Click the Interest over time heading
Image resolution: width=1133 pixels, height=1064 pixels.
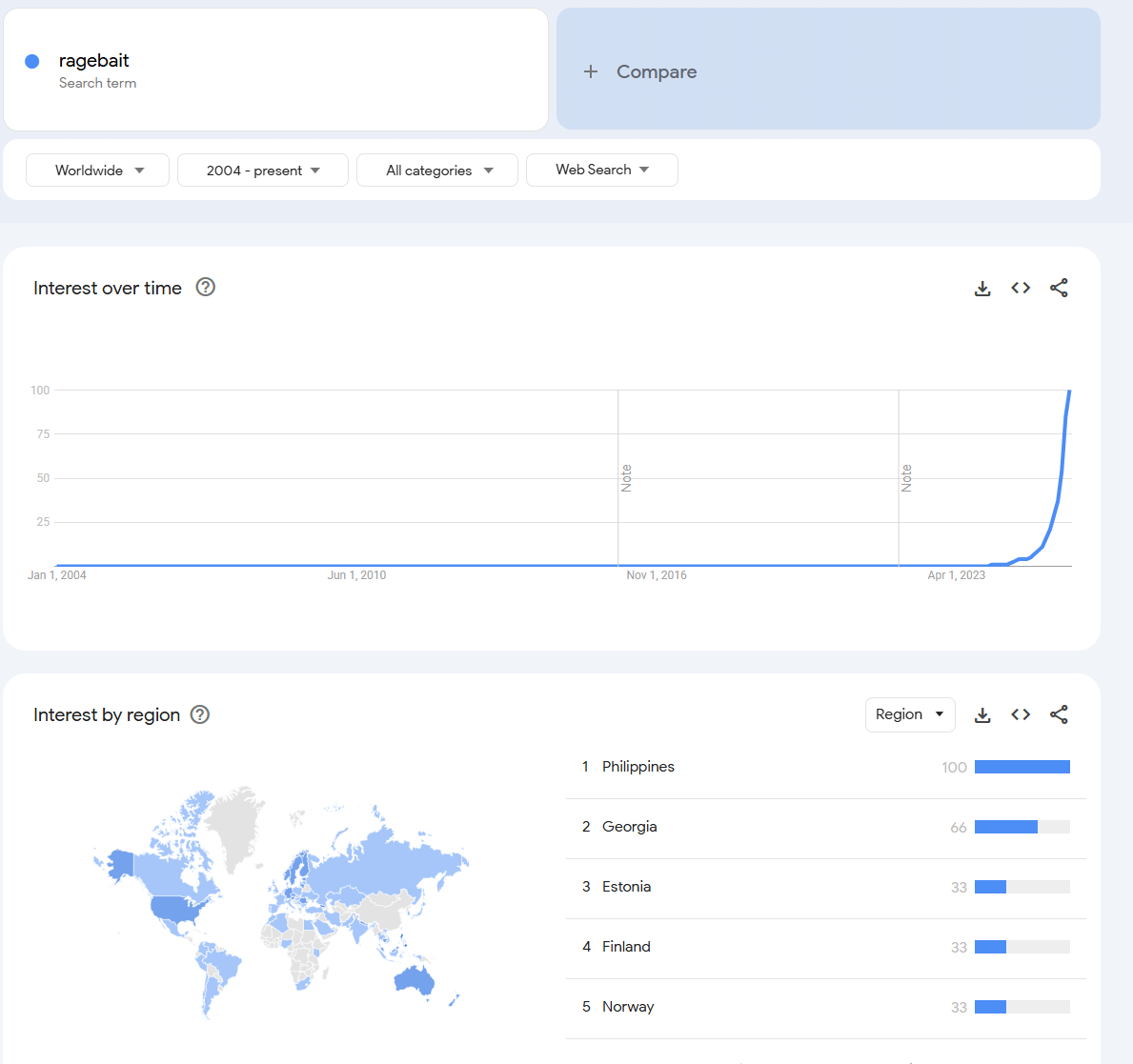(108, 289)
